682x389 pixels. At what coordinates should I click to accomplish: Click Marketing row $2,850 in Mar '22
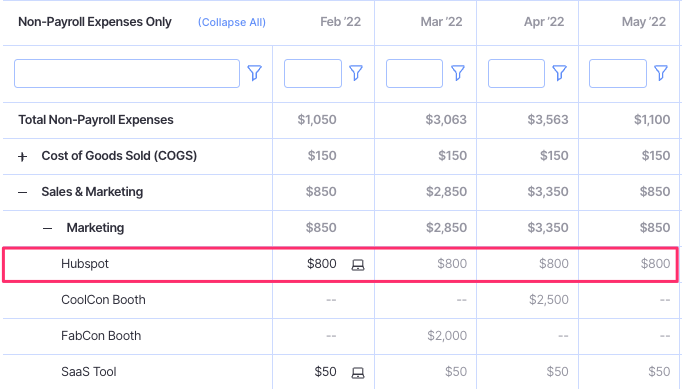pyautogui.click(x=447, y=228)
